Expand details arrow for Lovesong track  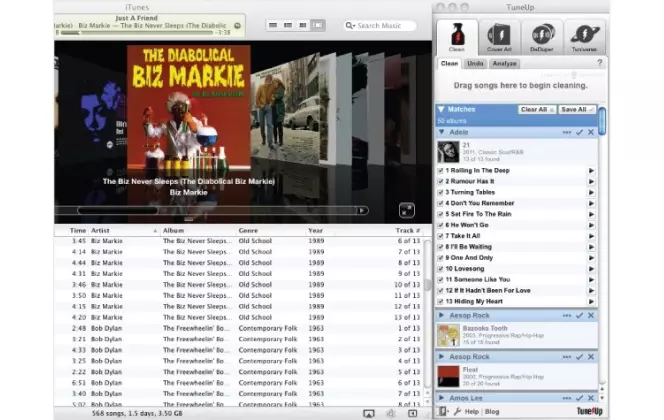click(591, 269)
